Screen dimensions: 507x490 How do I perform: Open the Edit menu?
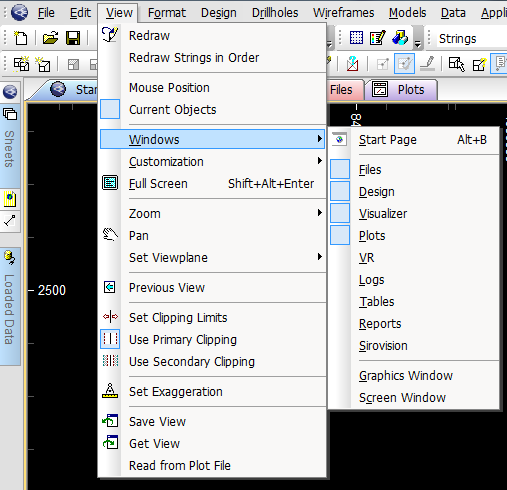[x=80, y=13]
